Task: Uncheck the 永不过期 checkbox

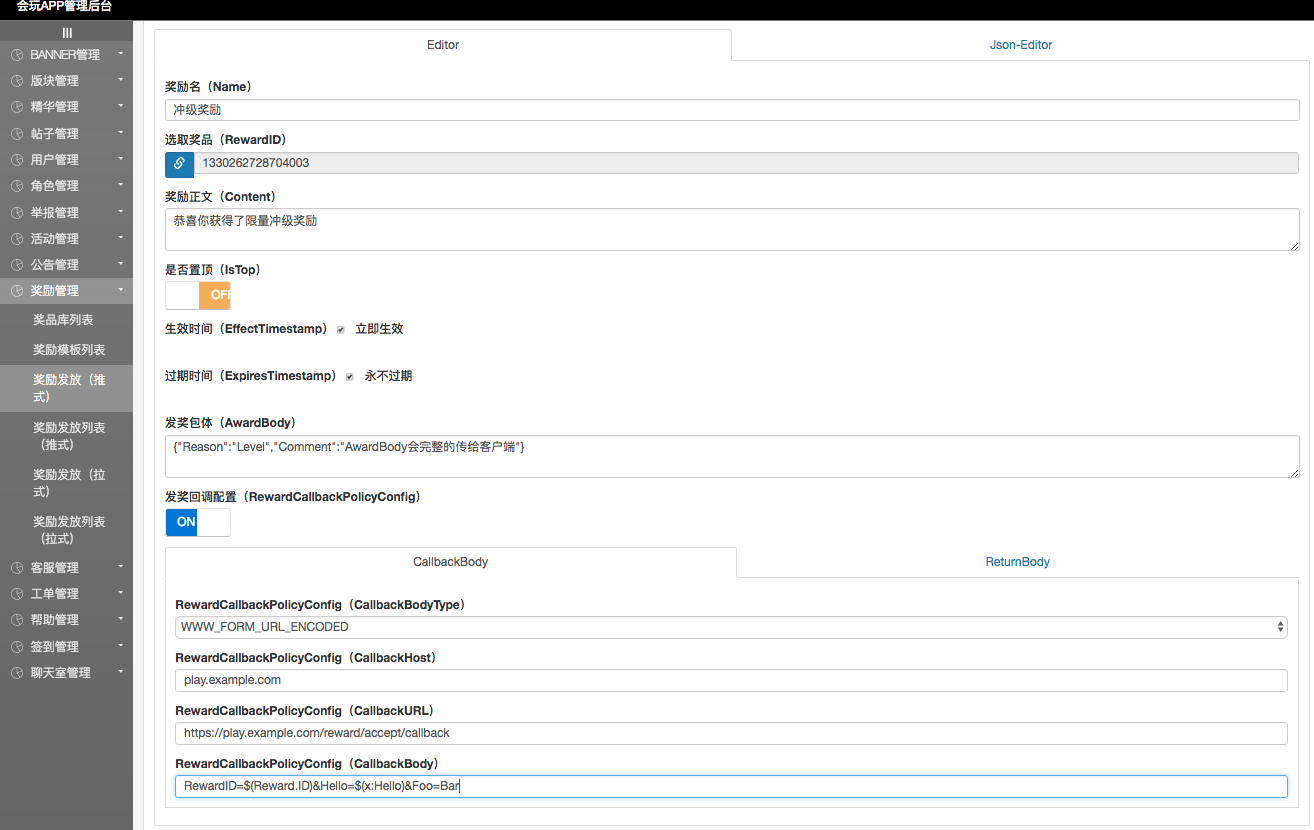Action: [x=350, y=377]
